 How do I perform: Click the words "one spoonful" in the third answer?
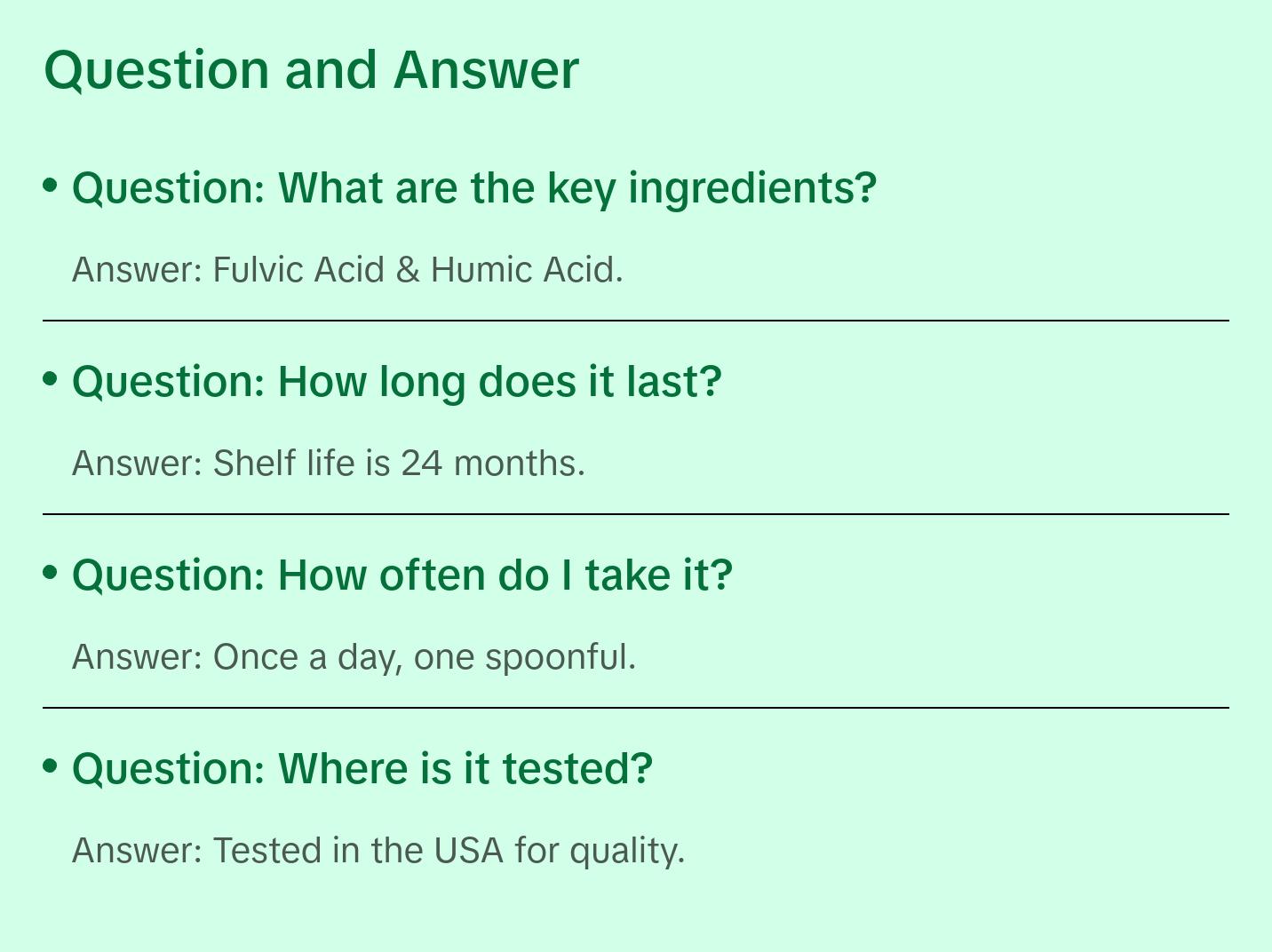523,657
